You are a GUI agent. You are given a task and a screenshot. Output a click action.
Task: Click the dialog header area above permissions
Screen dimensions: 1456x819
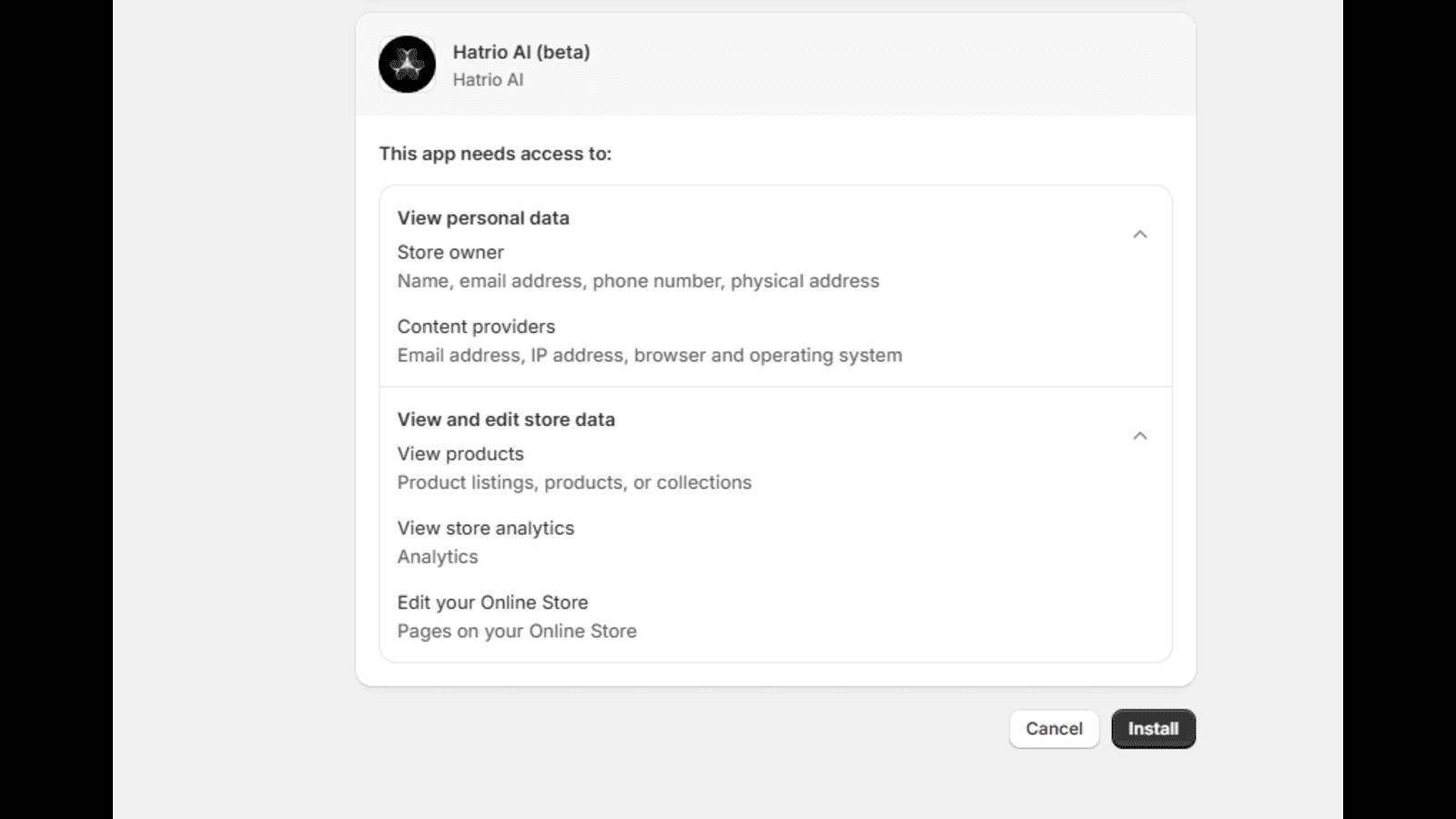point(775,64)
